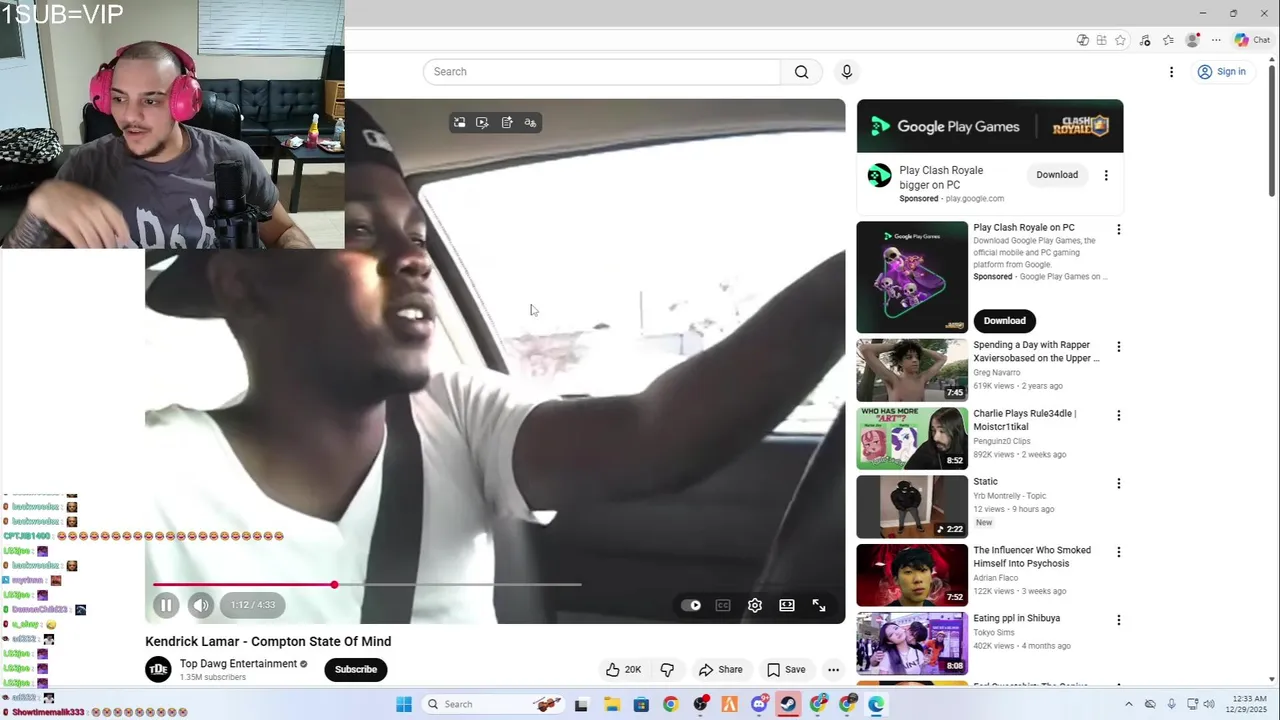1280x720 pixels.
Task: Share the Compton State Of Mind video
Action: 721,670
